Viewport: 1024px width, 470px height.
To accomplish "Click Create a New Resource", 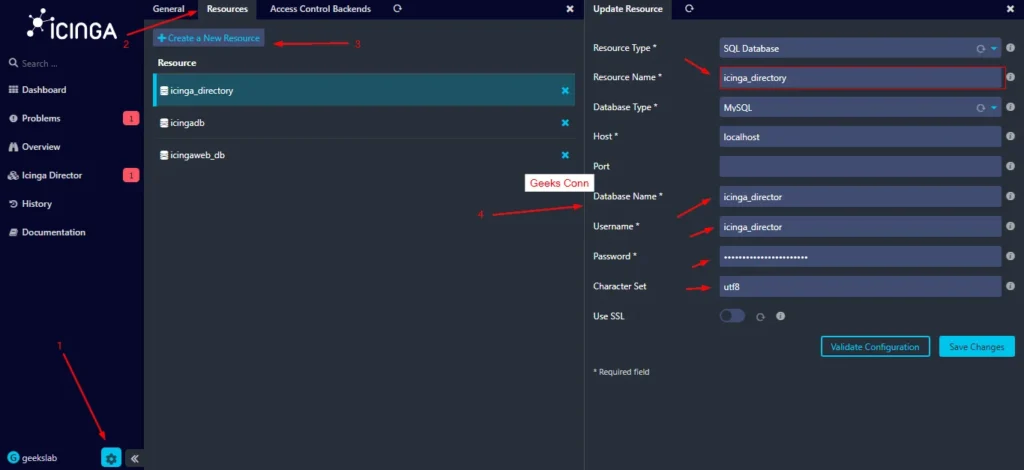I will pyautogui.click(x=208, y=38).
